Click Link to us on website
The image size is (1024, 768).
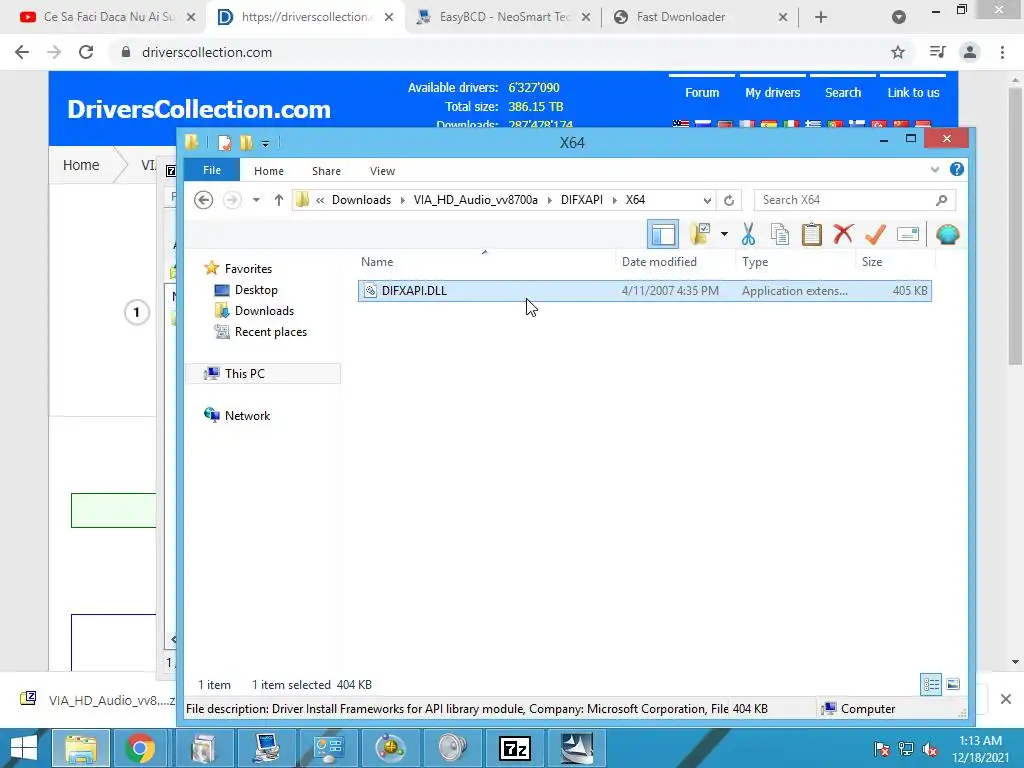(913, 93)
